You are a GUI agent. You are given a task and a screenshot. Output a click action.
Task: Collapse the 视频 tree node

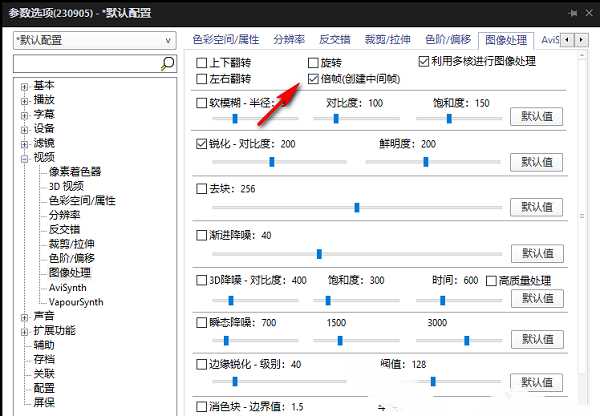[24, 159]
